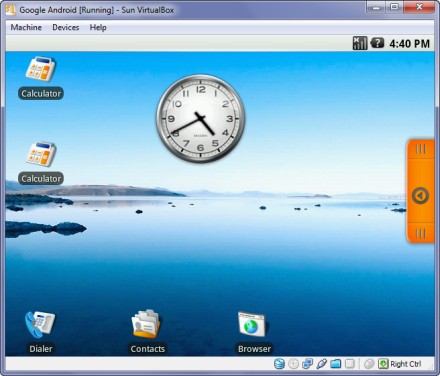Click the CD/DVD drive status icon

[x=293, y=364]
